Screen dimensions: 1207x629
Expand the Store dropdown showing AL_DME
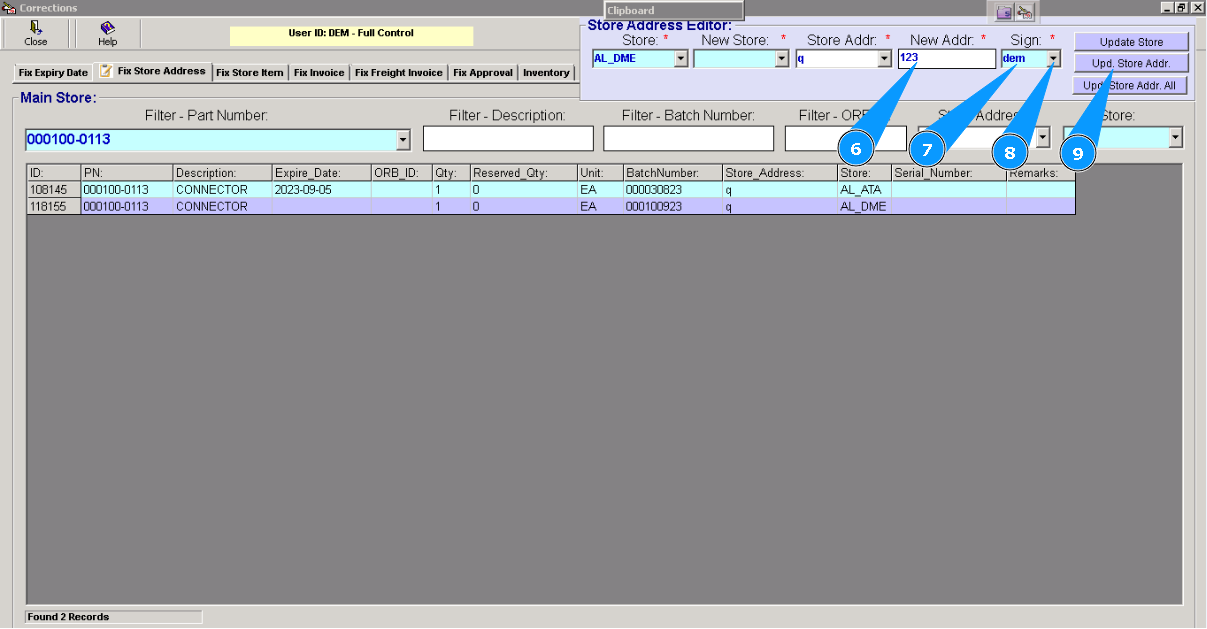coord(681,59)
